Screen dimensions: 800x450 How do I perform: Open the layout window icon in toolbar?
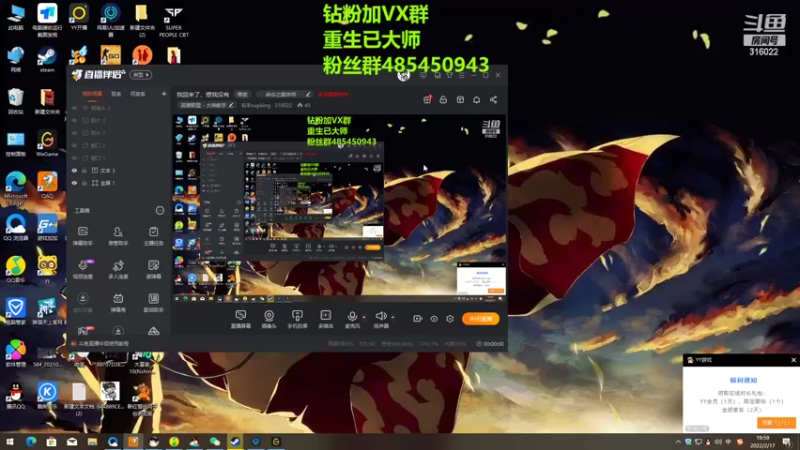[x=460, y=99]
